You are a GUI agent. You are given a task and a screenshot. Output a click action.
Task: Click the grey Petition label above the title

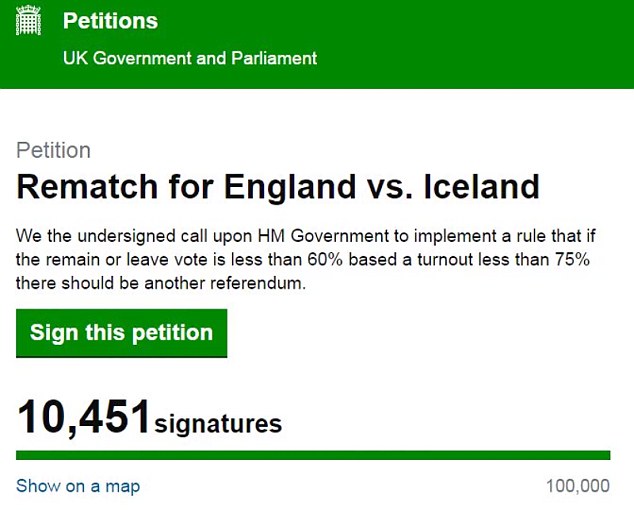(x=54, y=150)
